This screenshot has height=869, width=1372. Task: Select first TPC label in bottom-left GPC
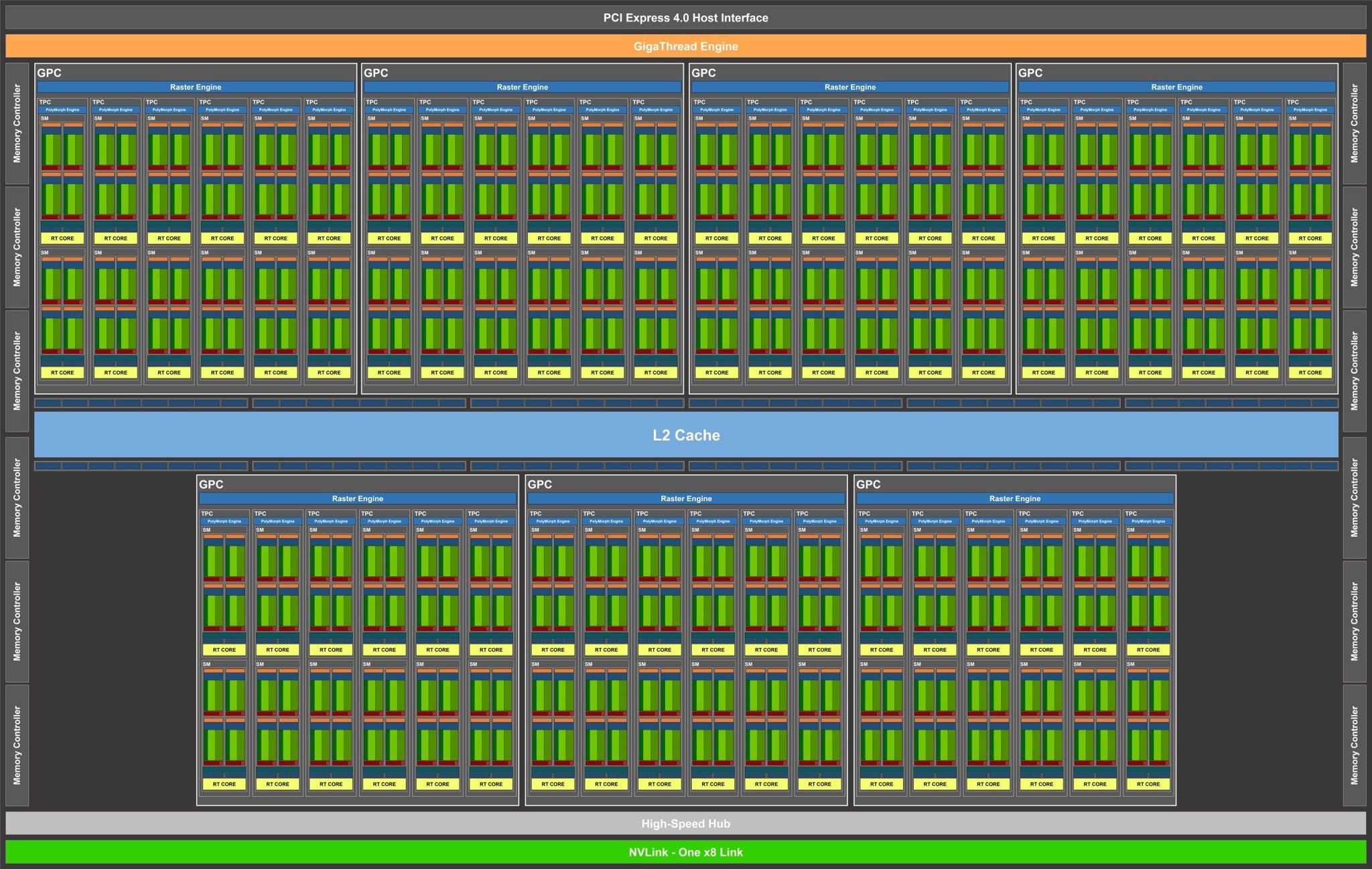click(x=207, y=514)
